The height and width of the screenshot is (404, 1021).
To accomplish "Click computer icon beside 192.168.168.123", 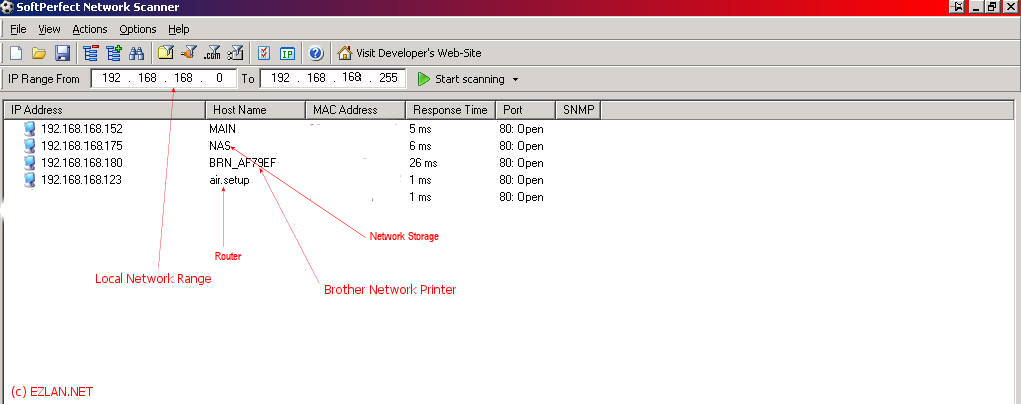I will pos(29,180).
